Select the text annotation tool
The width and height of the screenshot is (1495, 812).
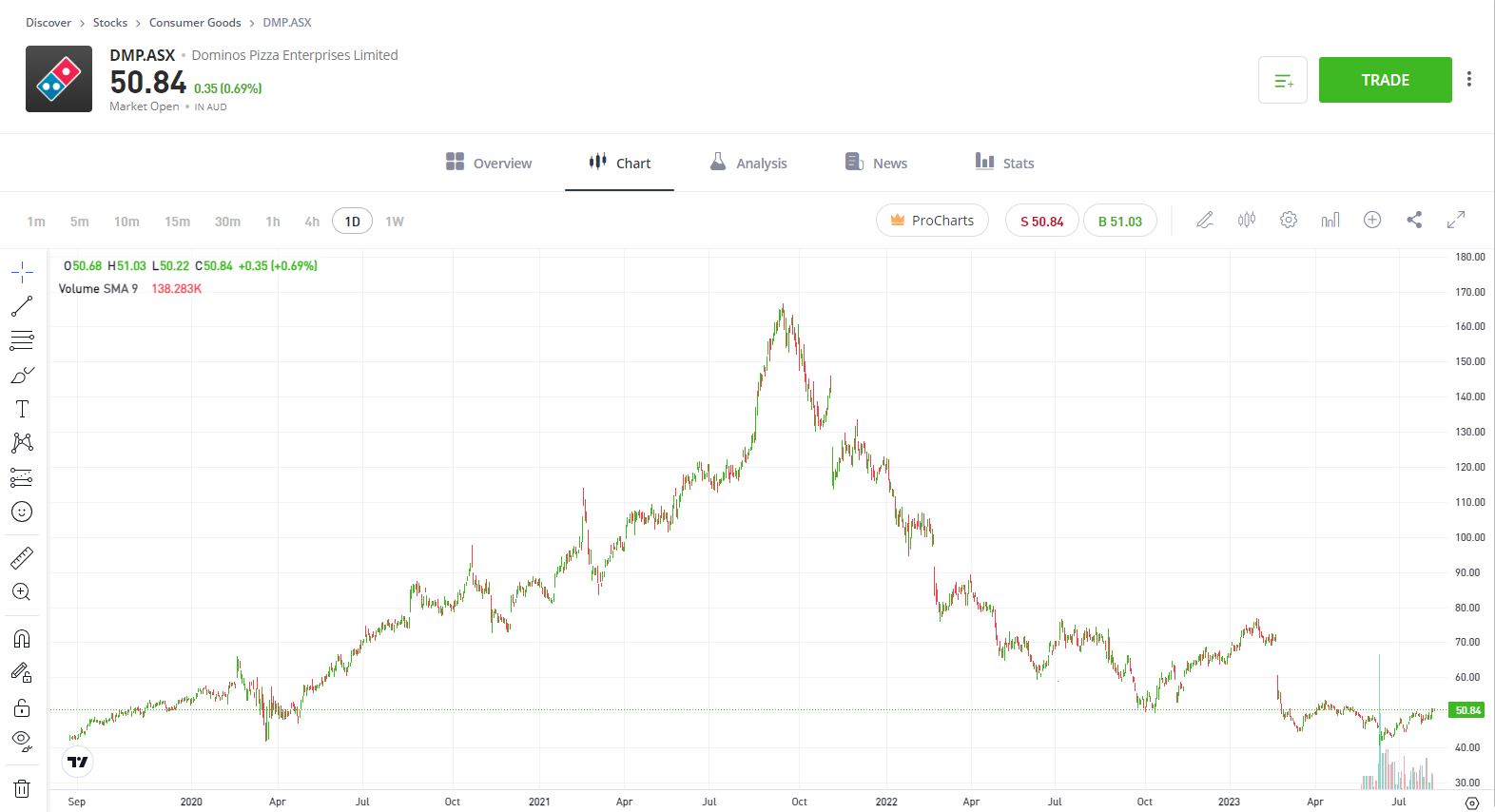22,409
